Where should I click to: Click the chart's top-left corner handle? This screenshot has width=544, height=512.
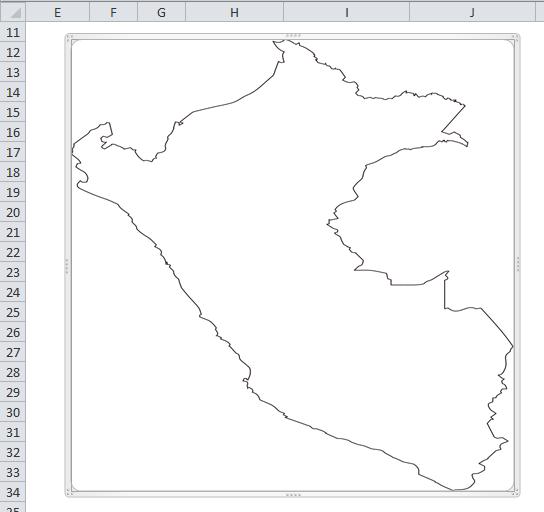click(68, 37)
